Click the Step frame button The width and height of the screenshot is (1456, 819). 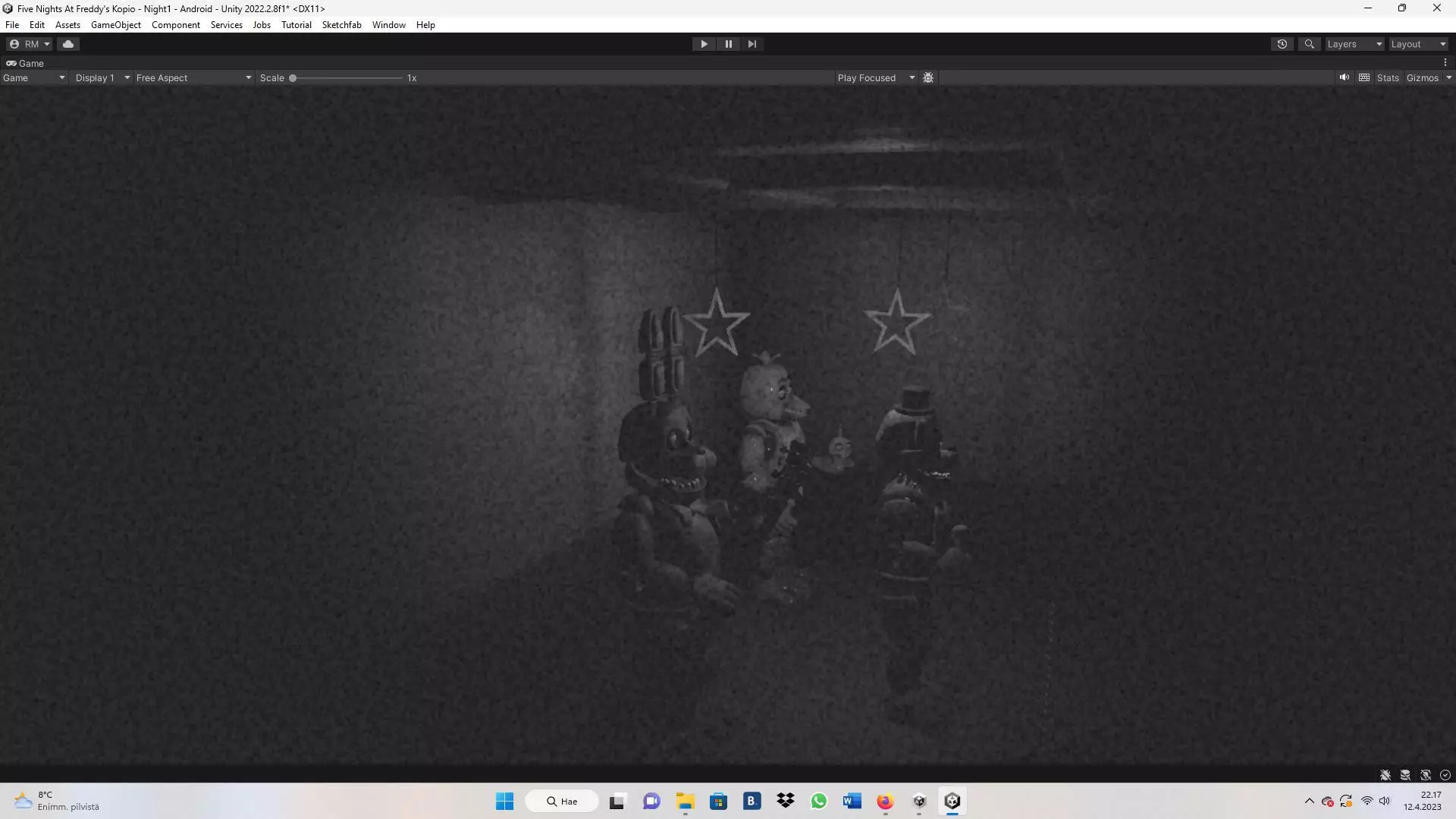tap(752, 43)
